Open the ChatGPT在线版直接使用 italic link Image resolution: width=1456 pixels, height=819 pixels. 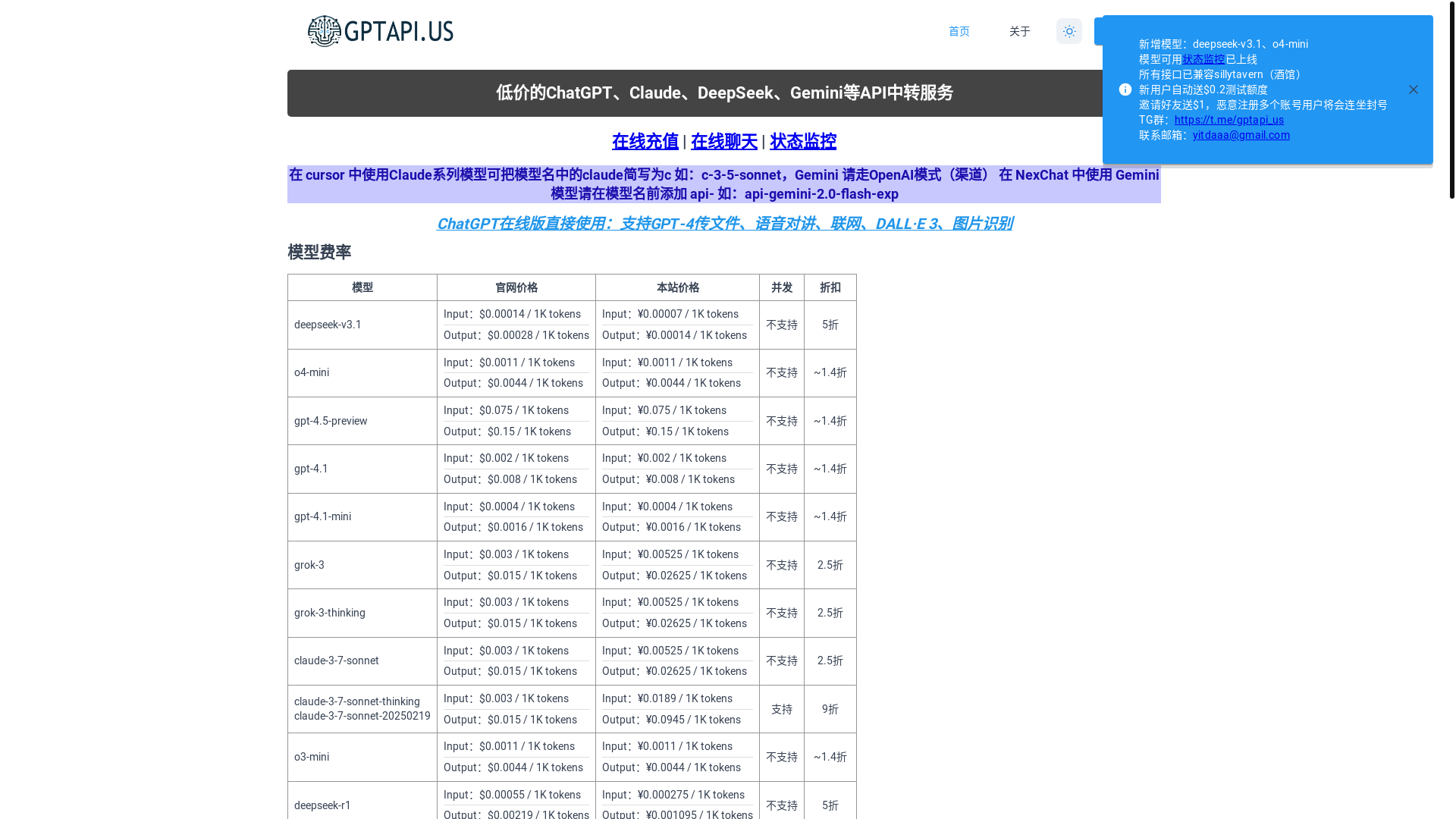[724, 224]
